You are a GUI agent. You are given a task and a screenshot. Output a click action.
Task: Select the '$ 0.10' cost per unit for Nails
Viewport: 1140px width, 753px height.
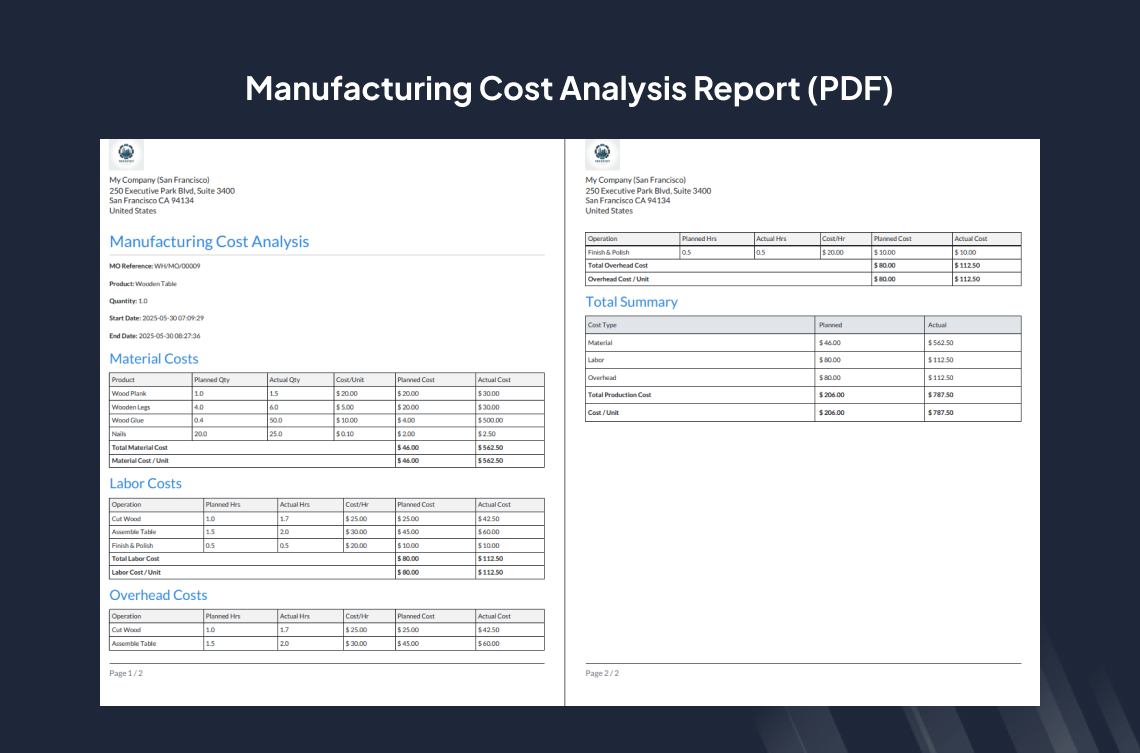[345, 434]
